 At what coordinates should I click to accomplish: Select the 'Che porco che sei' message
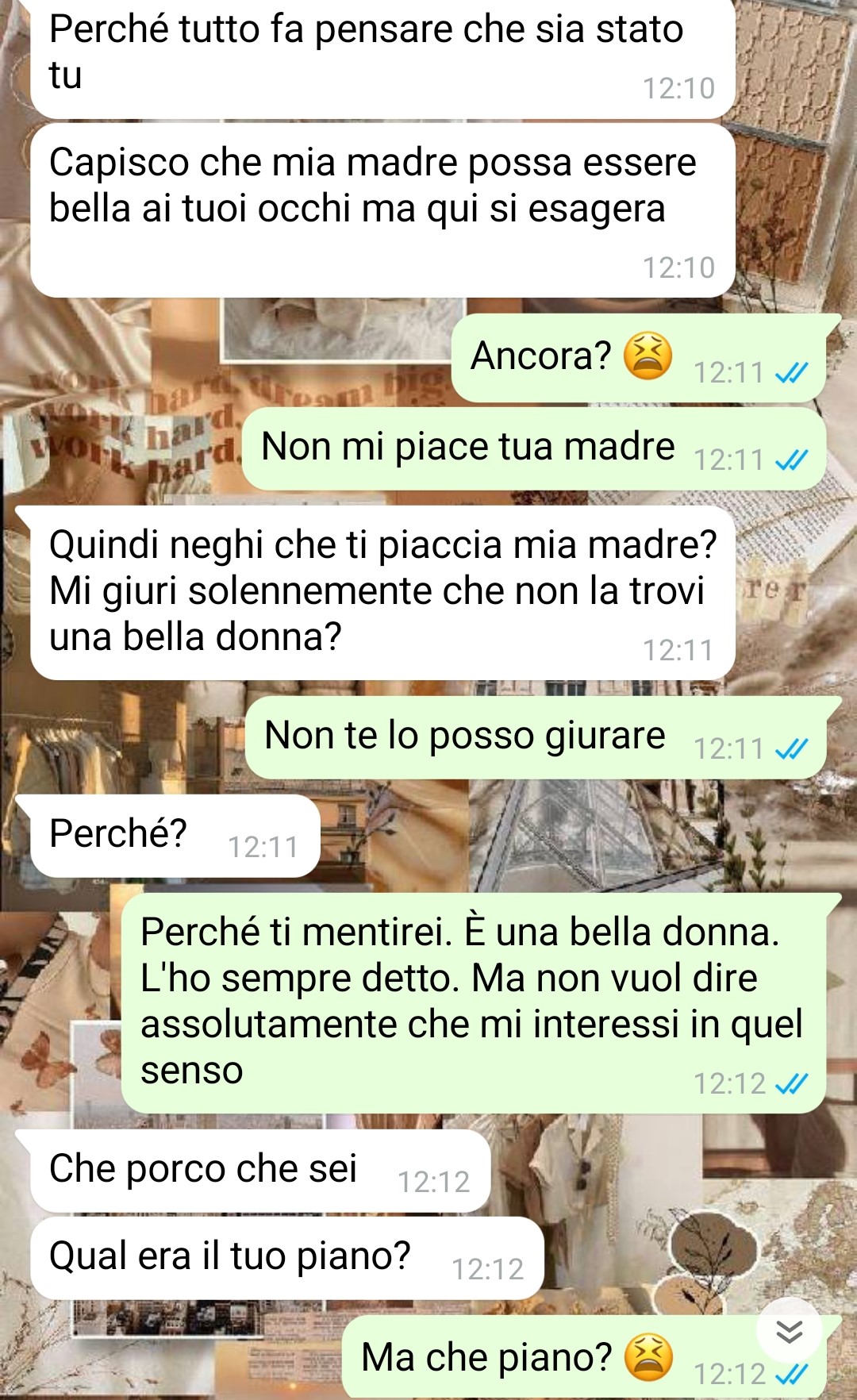(x=260, y=1171)
